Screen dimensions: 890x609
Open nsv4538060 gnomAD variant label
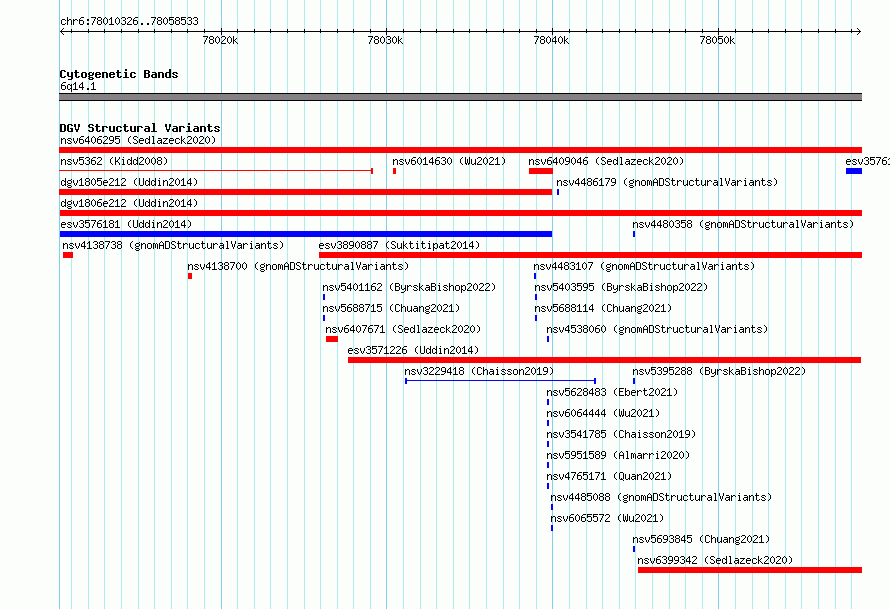(x=657, y=329)
